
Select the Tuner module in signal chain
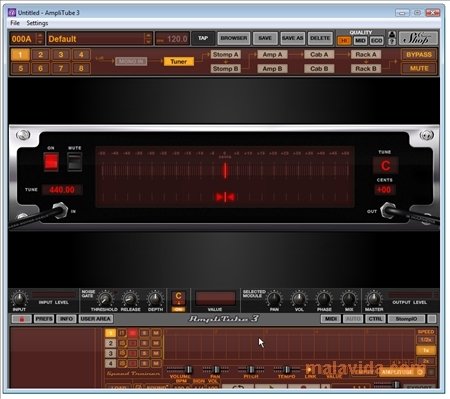[179, 61]
